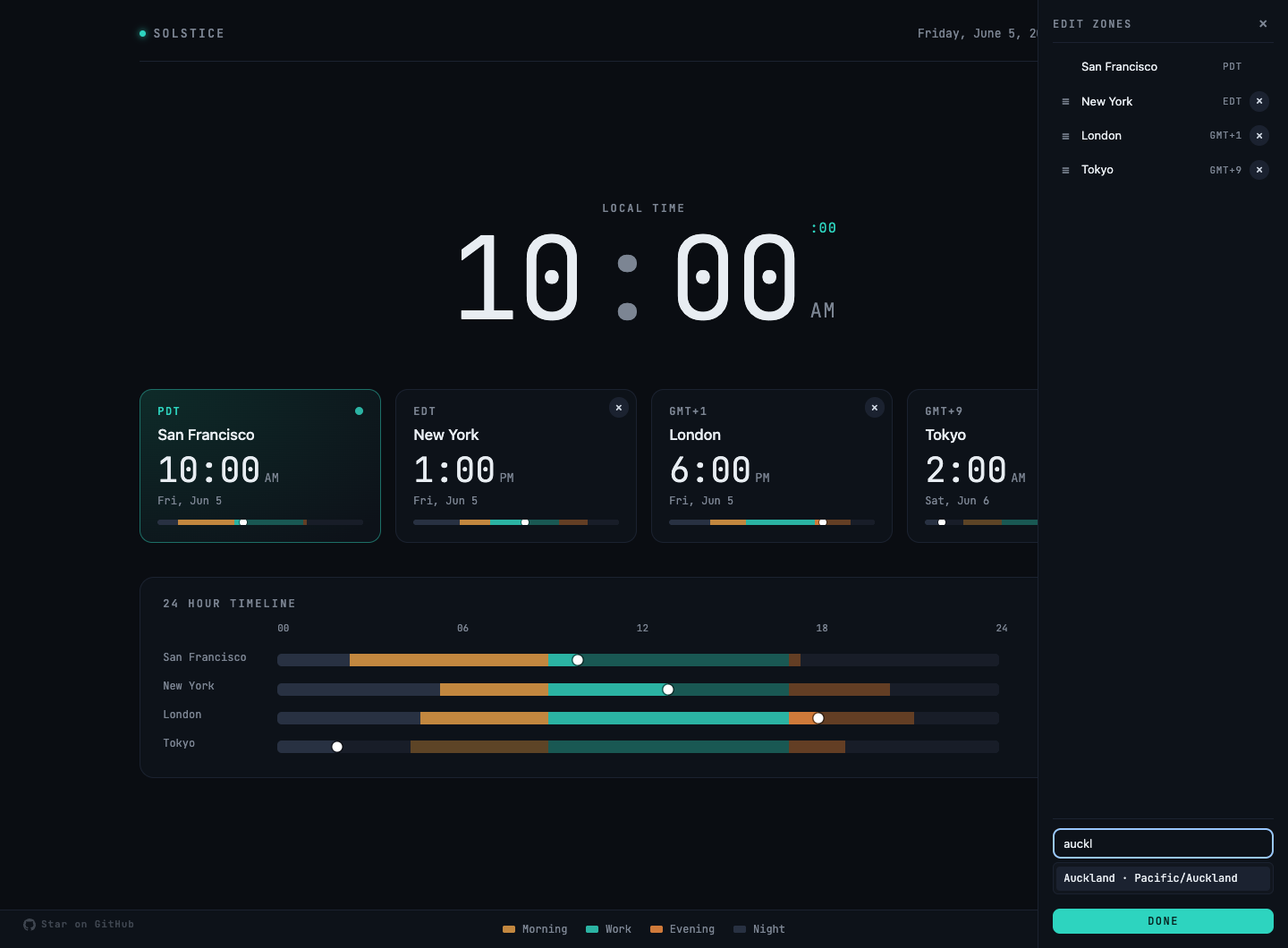Open the London clock card
The image size is (1288, 948).
(x=772, y=466)
